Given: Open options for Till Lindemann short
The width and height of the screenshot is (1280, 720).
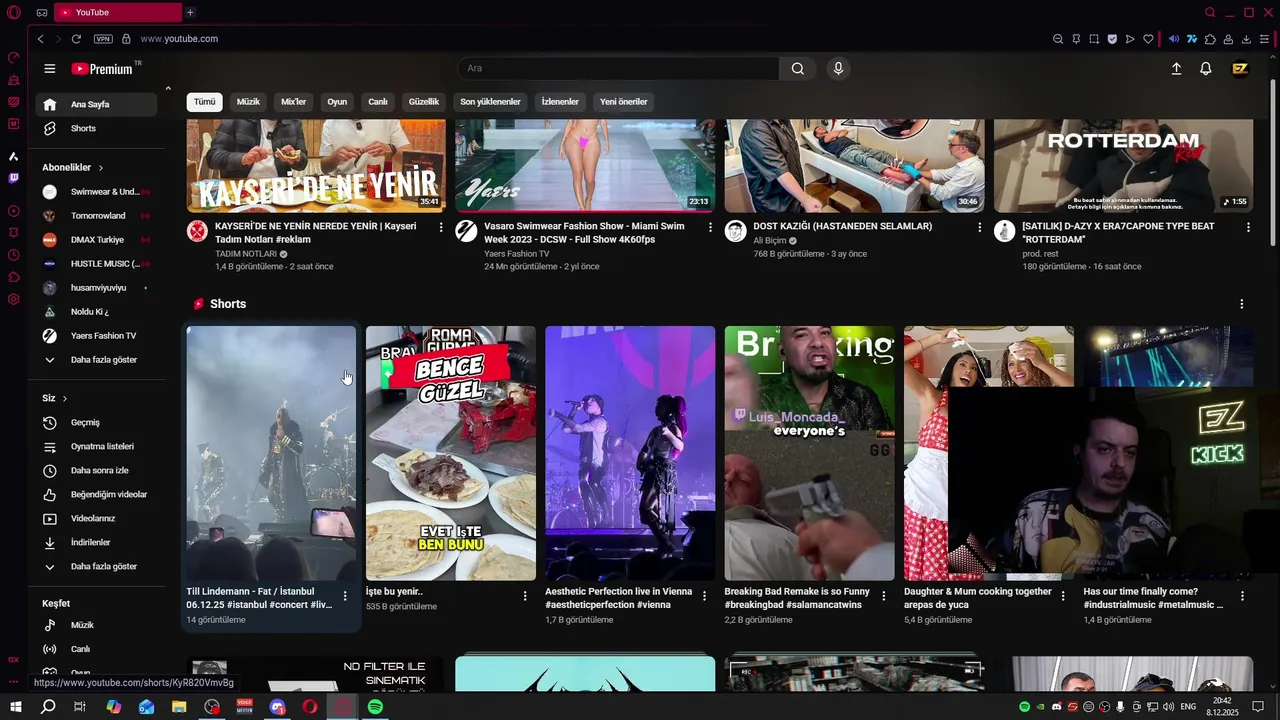Looking at the screenshot, I should point(345,596).
